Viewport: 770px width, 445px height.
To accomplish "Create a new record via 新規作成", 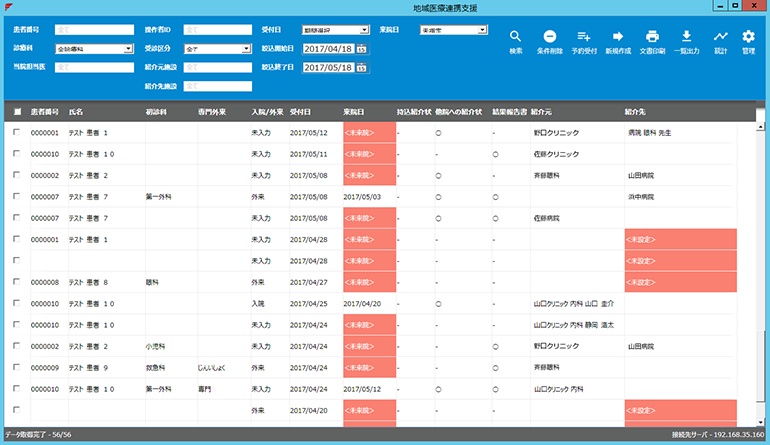I will click(x=618, y=42).
